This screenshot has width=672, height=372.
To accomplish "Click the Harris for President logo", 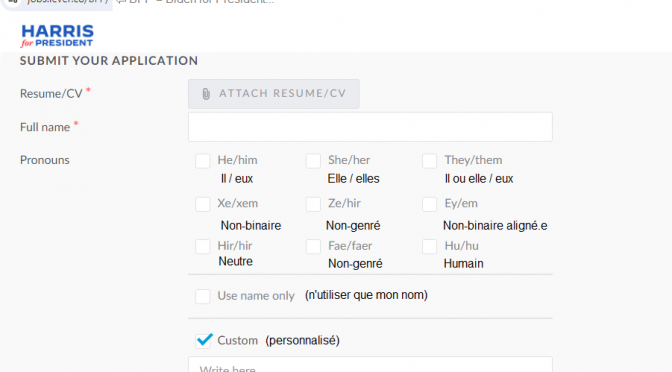I will pyautogui.click(x=57, y=36).
